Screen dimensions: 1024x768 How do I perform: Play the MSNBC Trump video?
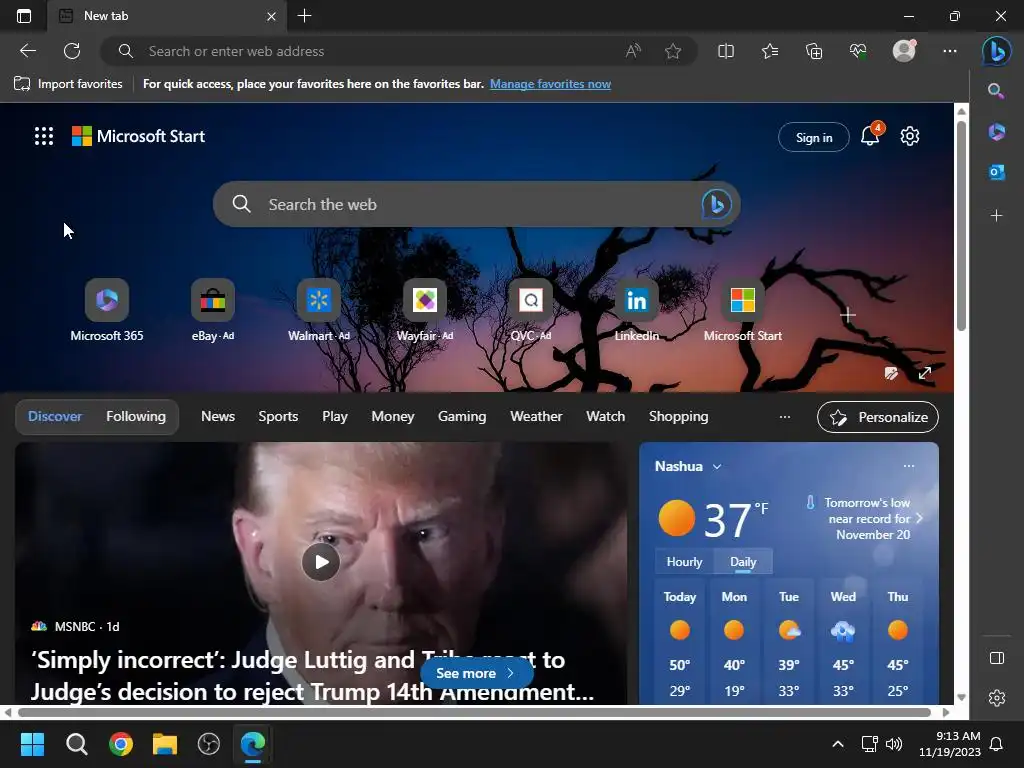(321, 562)
